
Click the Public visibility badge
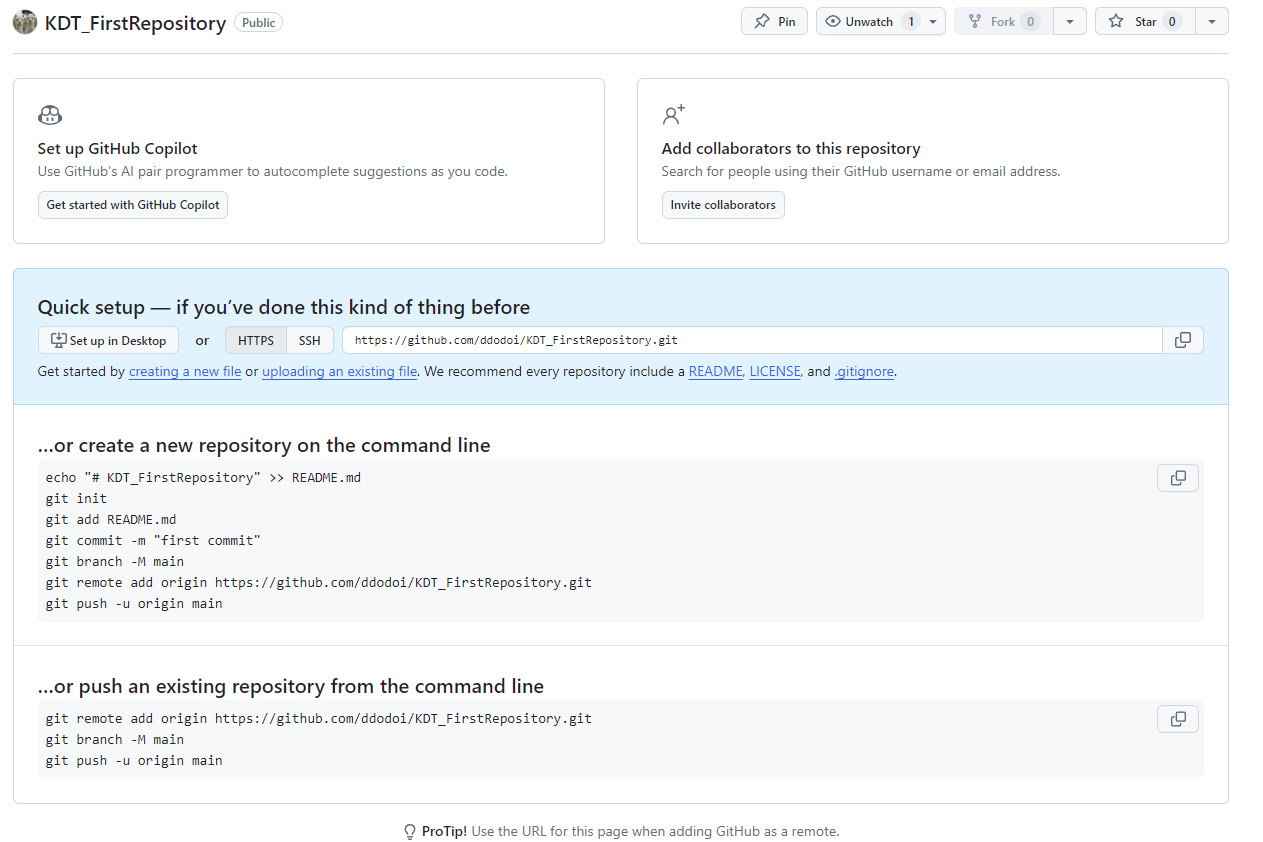click(x=258, y=22)
